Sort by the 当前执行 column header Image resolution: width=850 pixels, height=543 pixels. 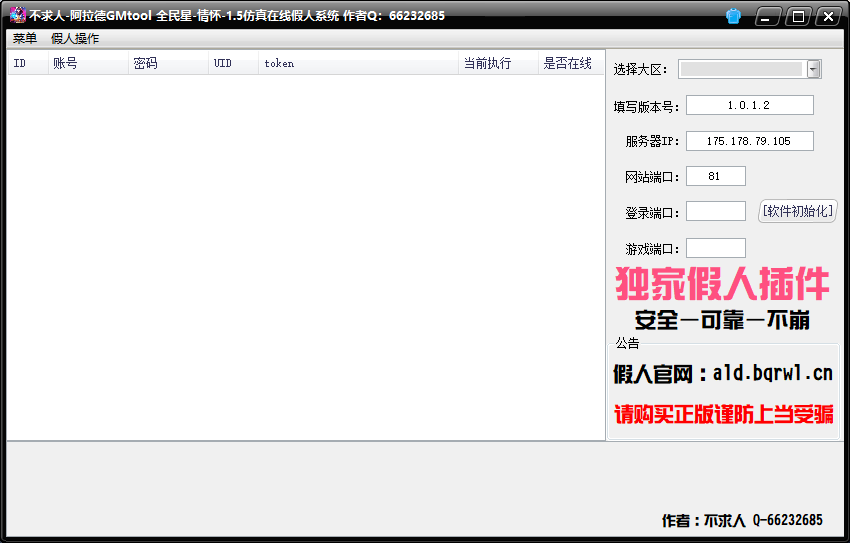click(x=498, y=63)
